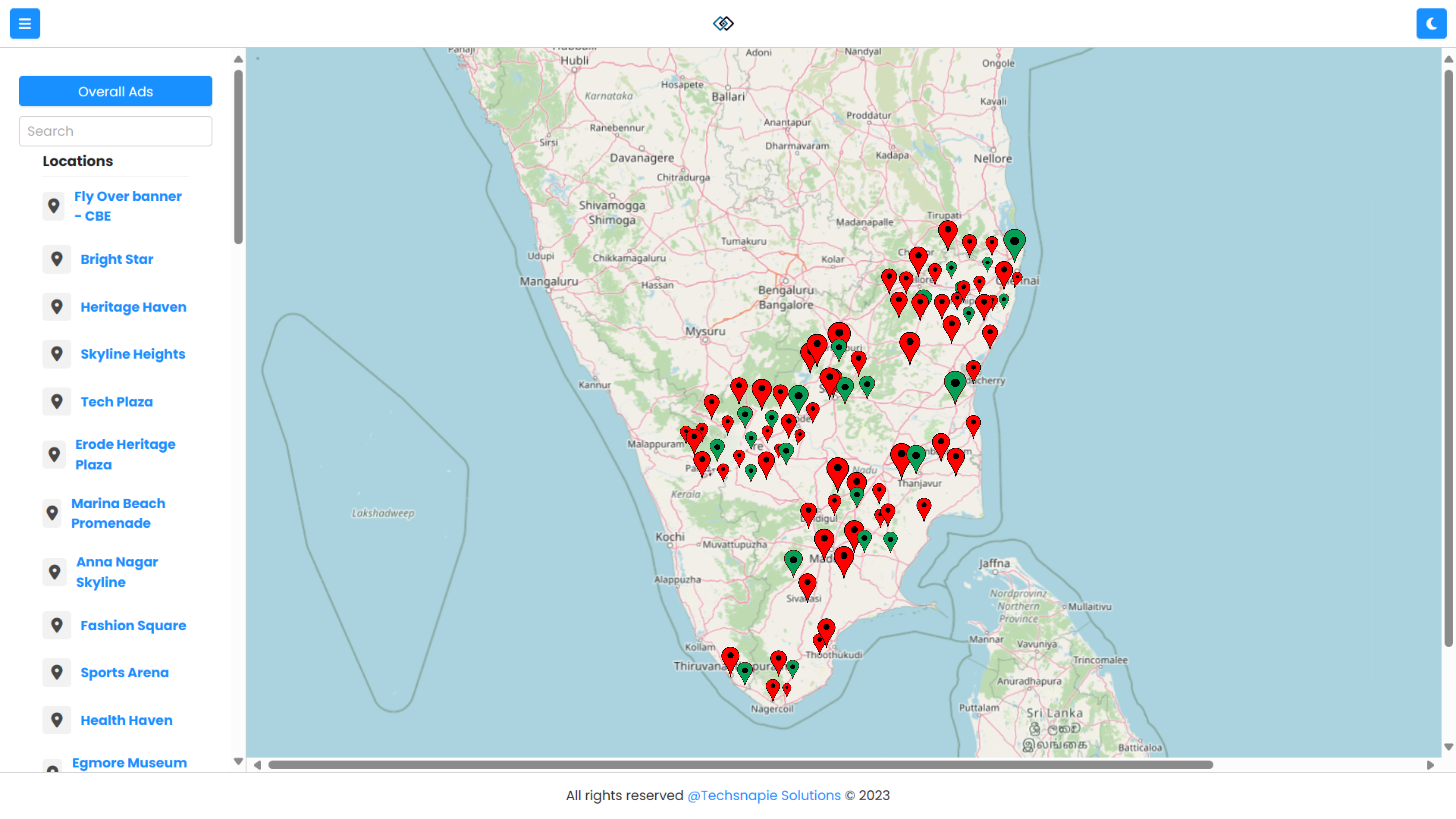The image size is (1456, 819).
Task: Open Erode Heritage Plaza location
Action: (125, 455)
